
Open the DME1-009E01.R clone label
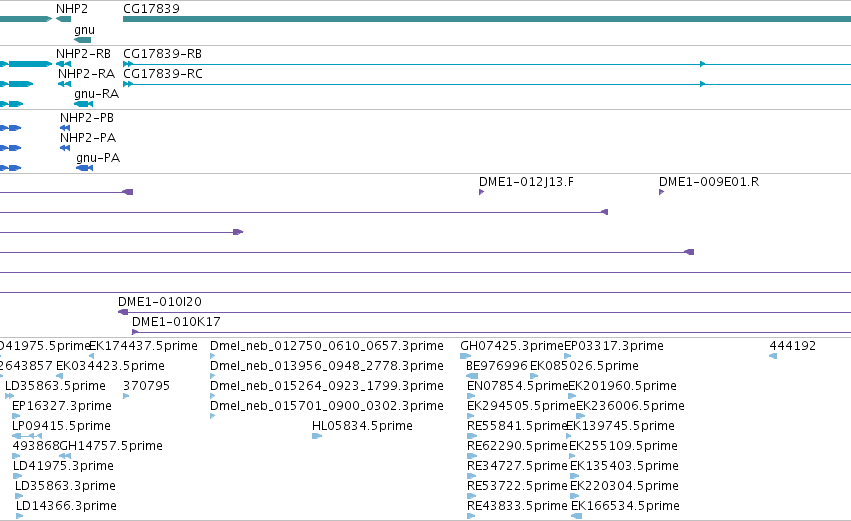click(709, 182)
